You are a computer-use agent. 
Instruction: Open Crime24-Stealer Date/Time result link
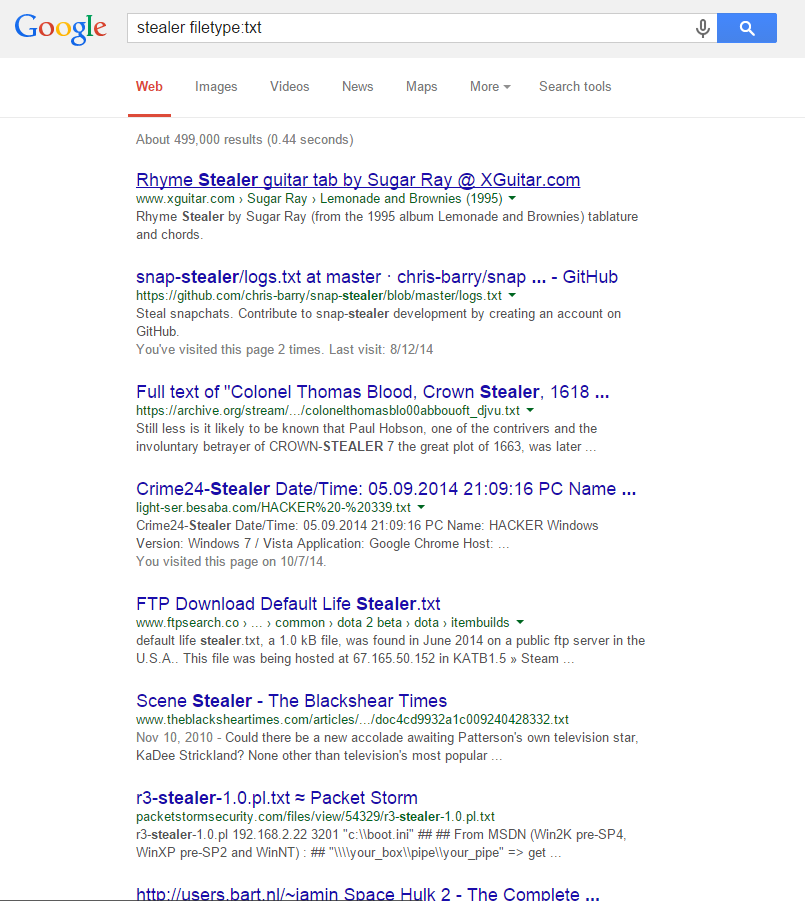click(386, 489)
